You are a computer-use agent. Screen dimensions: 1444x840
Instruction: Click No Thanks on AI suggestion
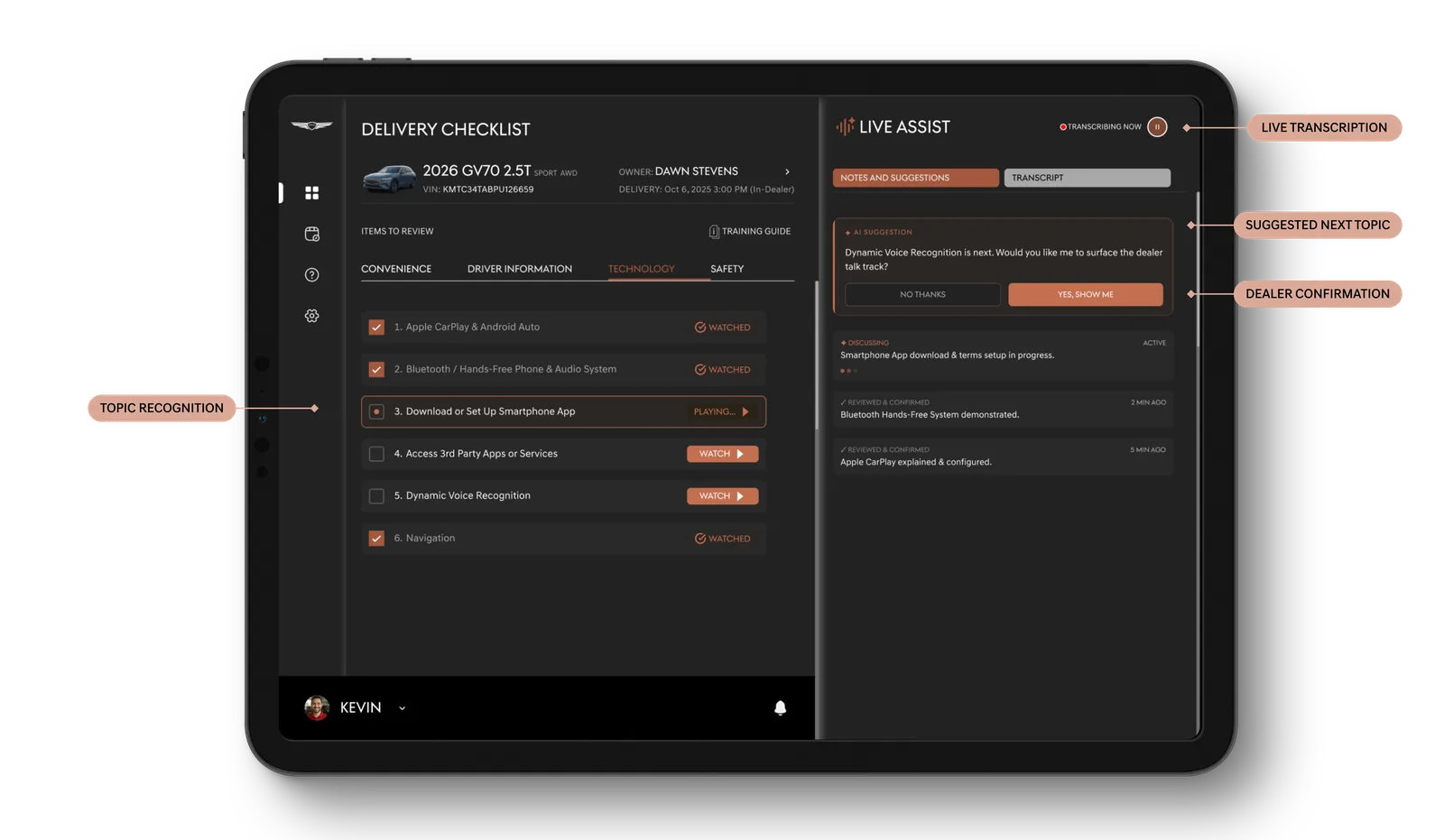[922, 294]
